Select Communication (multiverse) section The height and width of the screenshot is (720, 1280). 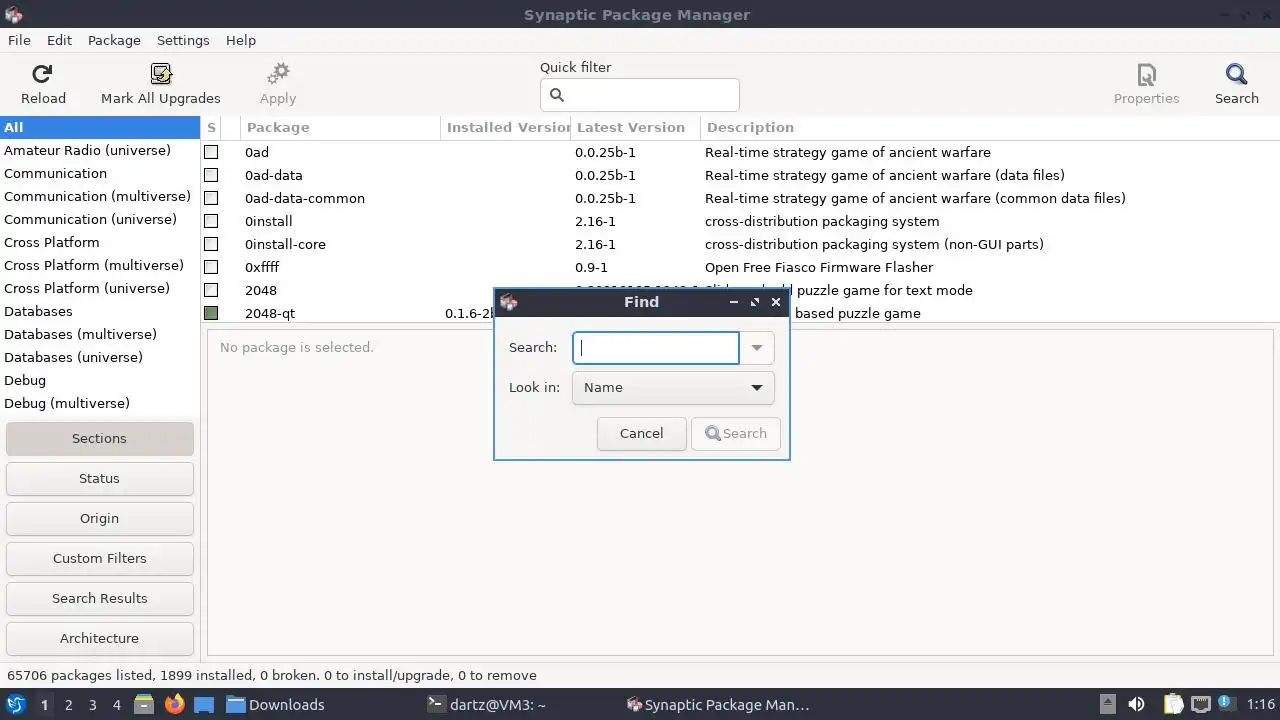[100, 196]
